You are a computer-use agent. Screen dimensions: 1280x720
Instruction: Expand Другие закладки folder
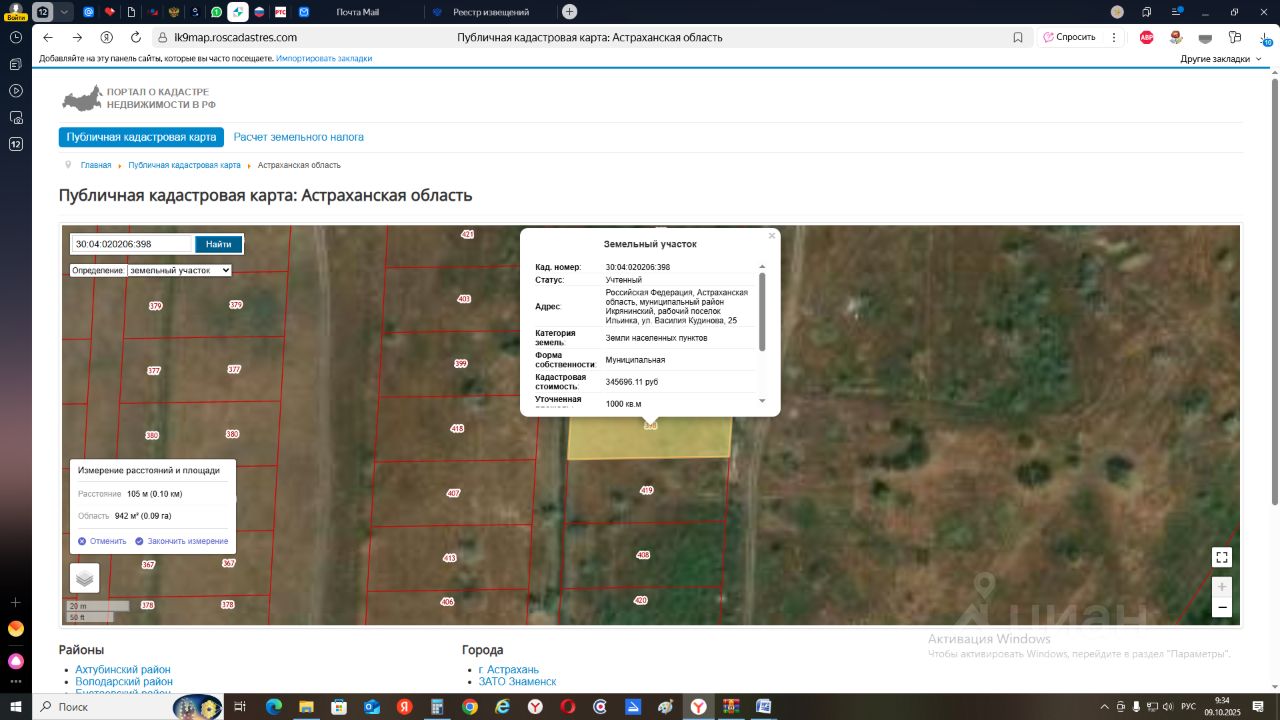(1221, 59)
